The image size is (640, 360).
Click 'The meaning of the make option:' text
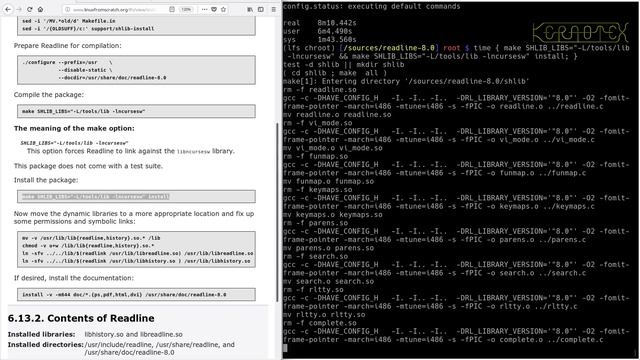pos(74,128)
